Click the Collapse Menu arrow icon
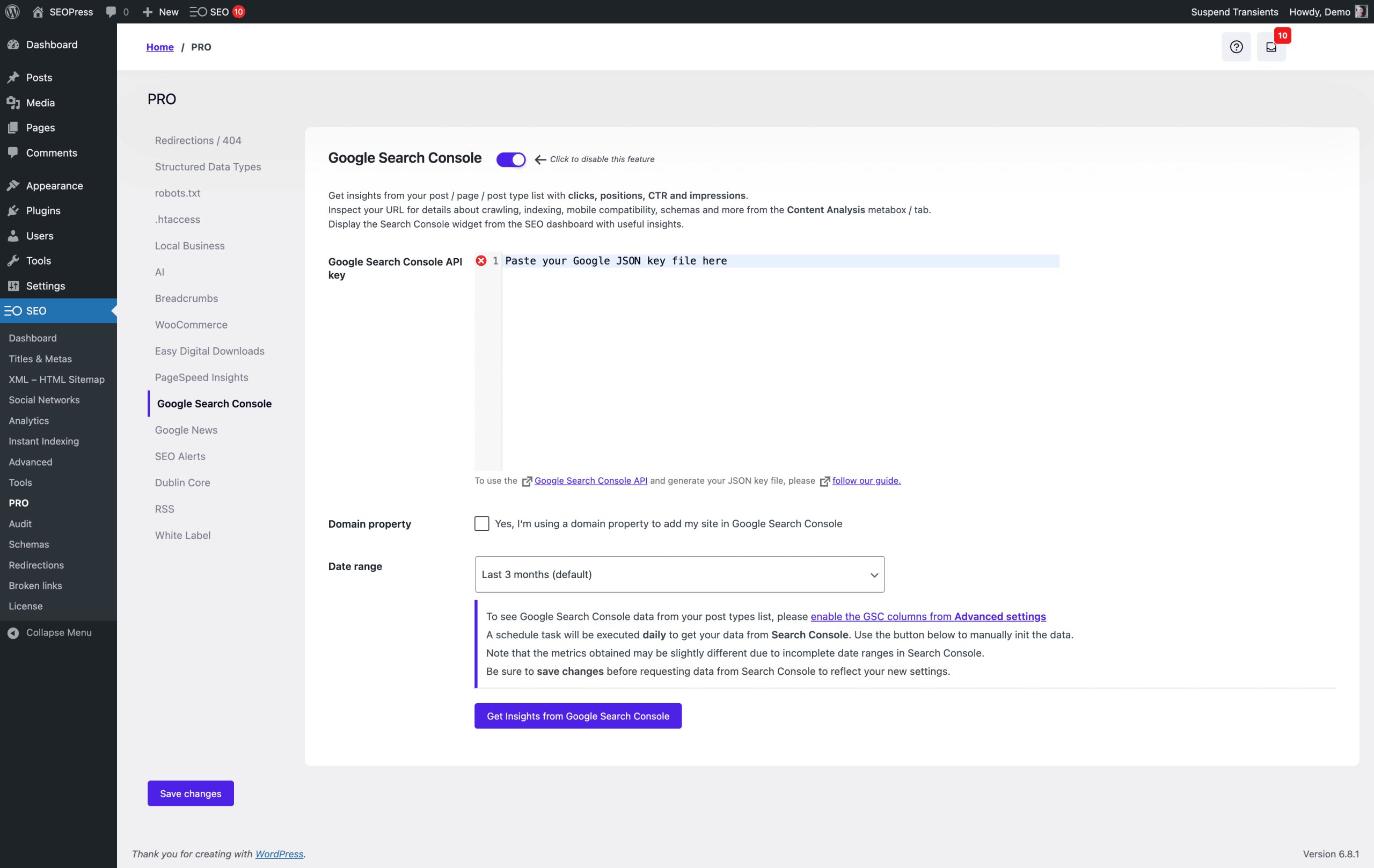The height and width of the screenshot is (868, 1374). (13, 632)
